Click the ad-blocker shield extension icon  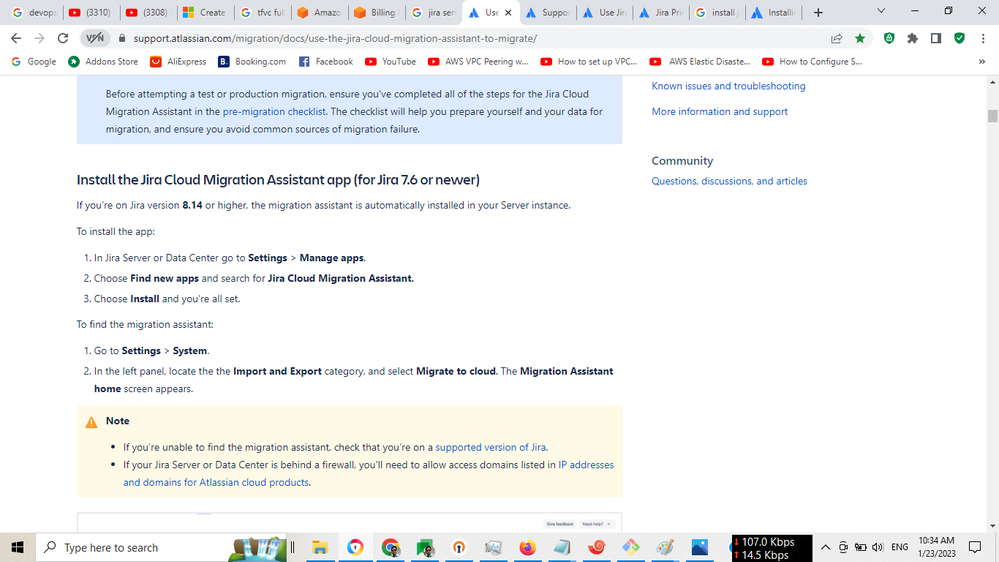[x=889, y=38]
